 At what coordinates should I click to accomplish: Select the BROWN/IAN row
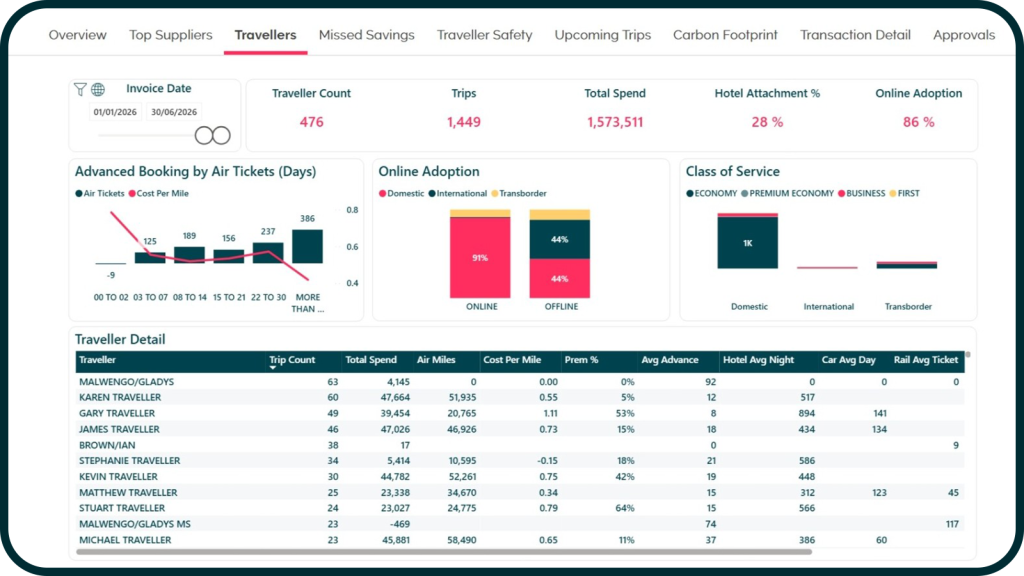520,445
